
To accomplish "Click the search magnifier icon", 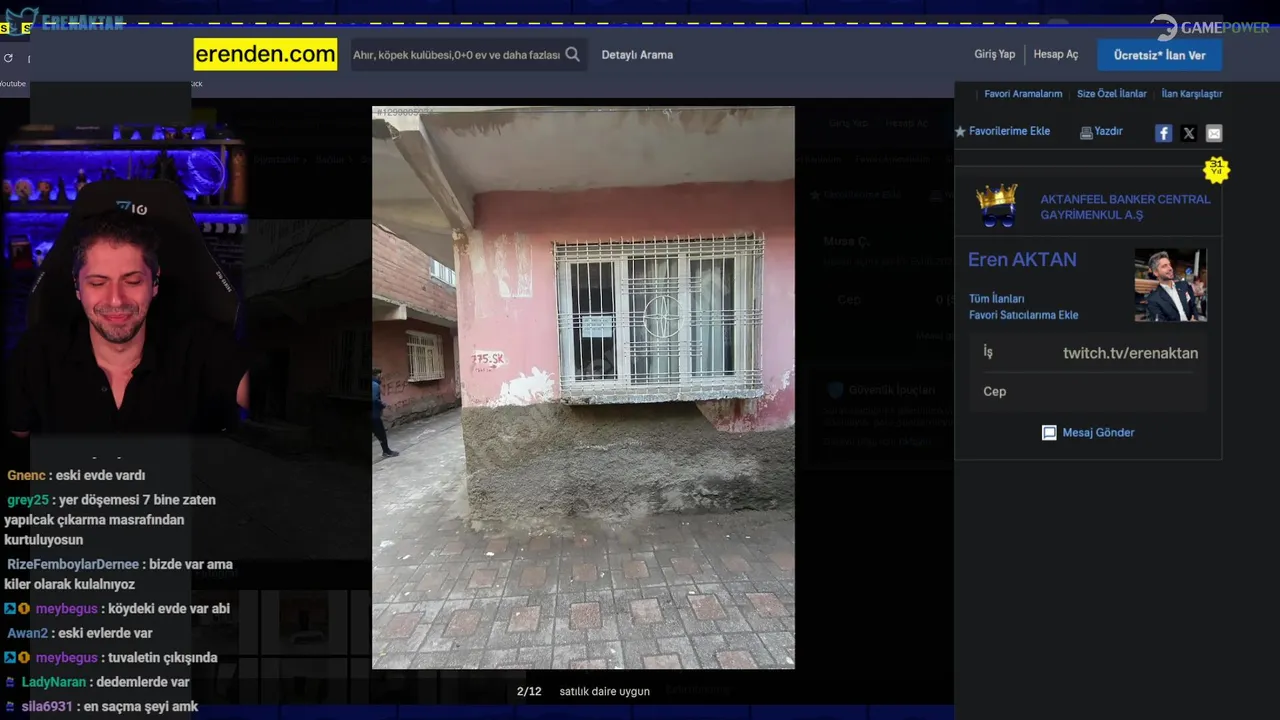I will point(572,55).
